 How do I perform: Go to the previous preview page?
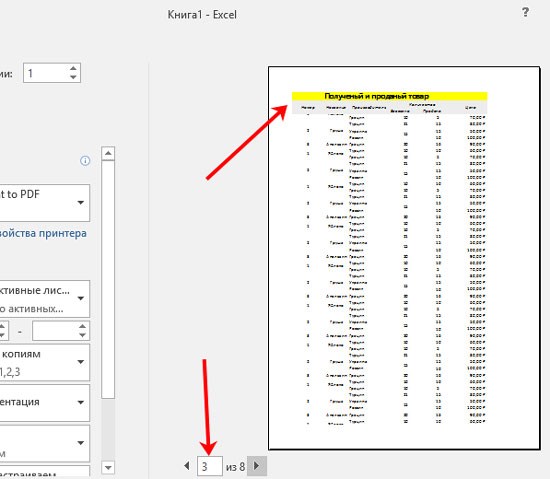[187, 466]
